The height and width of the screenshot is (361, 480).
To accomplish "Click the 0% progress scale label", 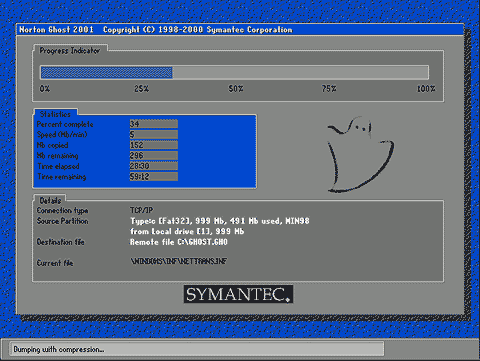I will 45,89.
